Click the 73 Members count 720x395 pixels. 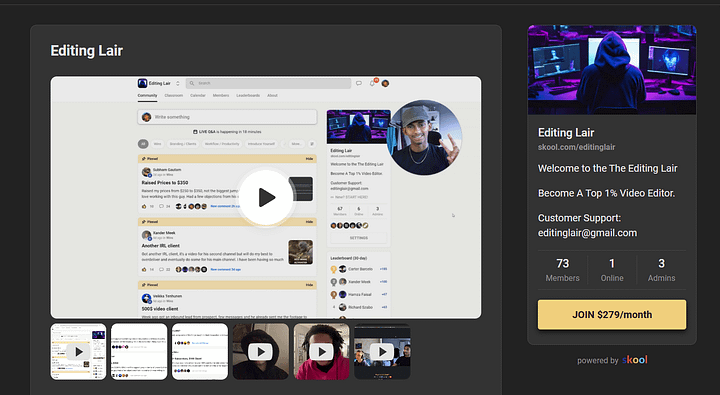pos(562,270)
